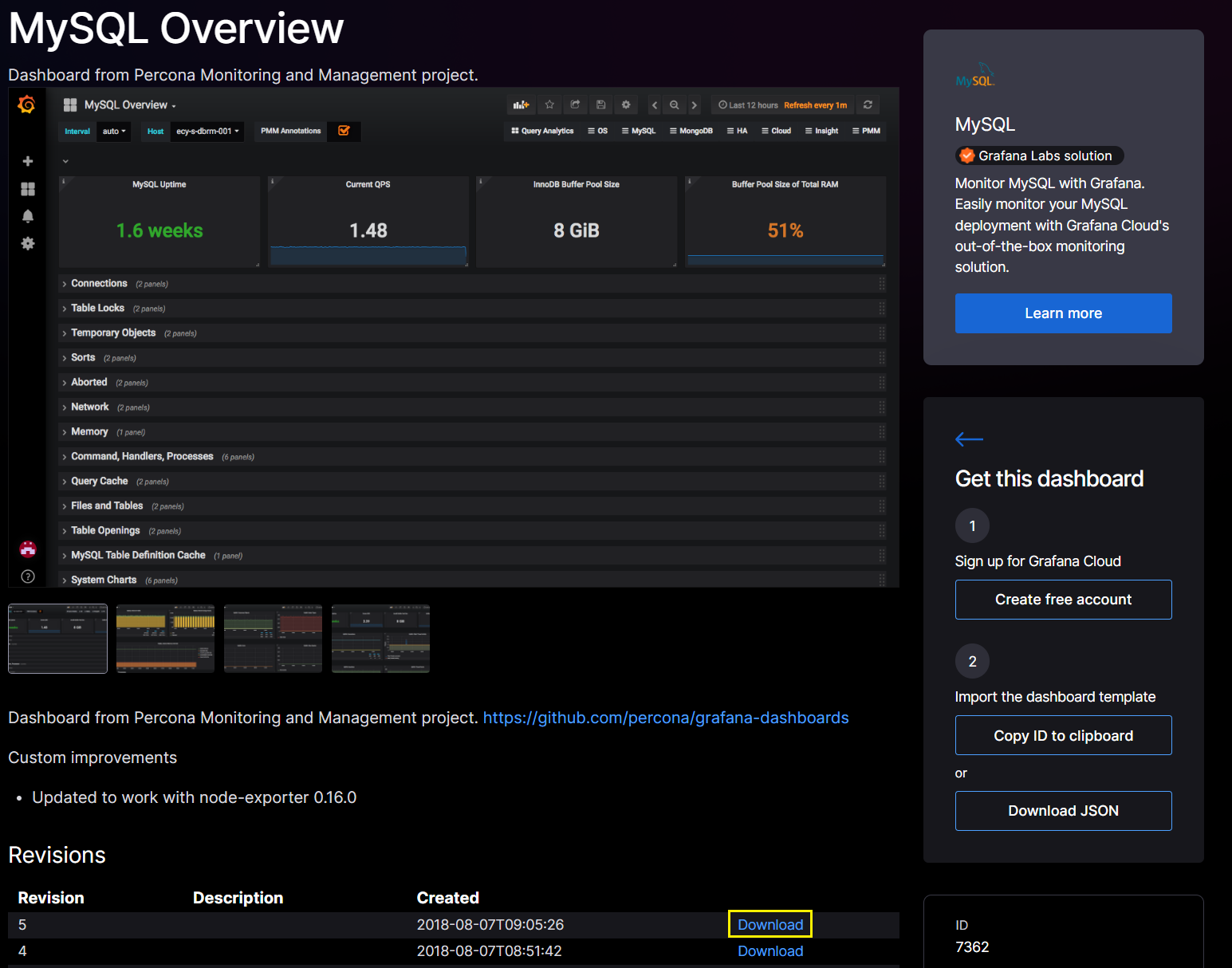The image size is (1232, 968).
Task: Open the Dashboards grid icon in sidebar
Action: coord(28,189)
